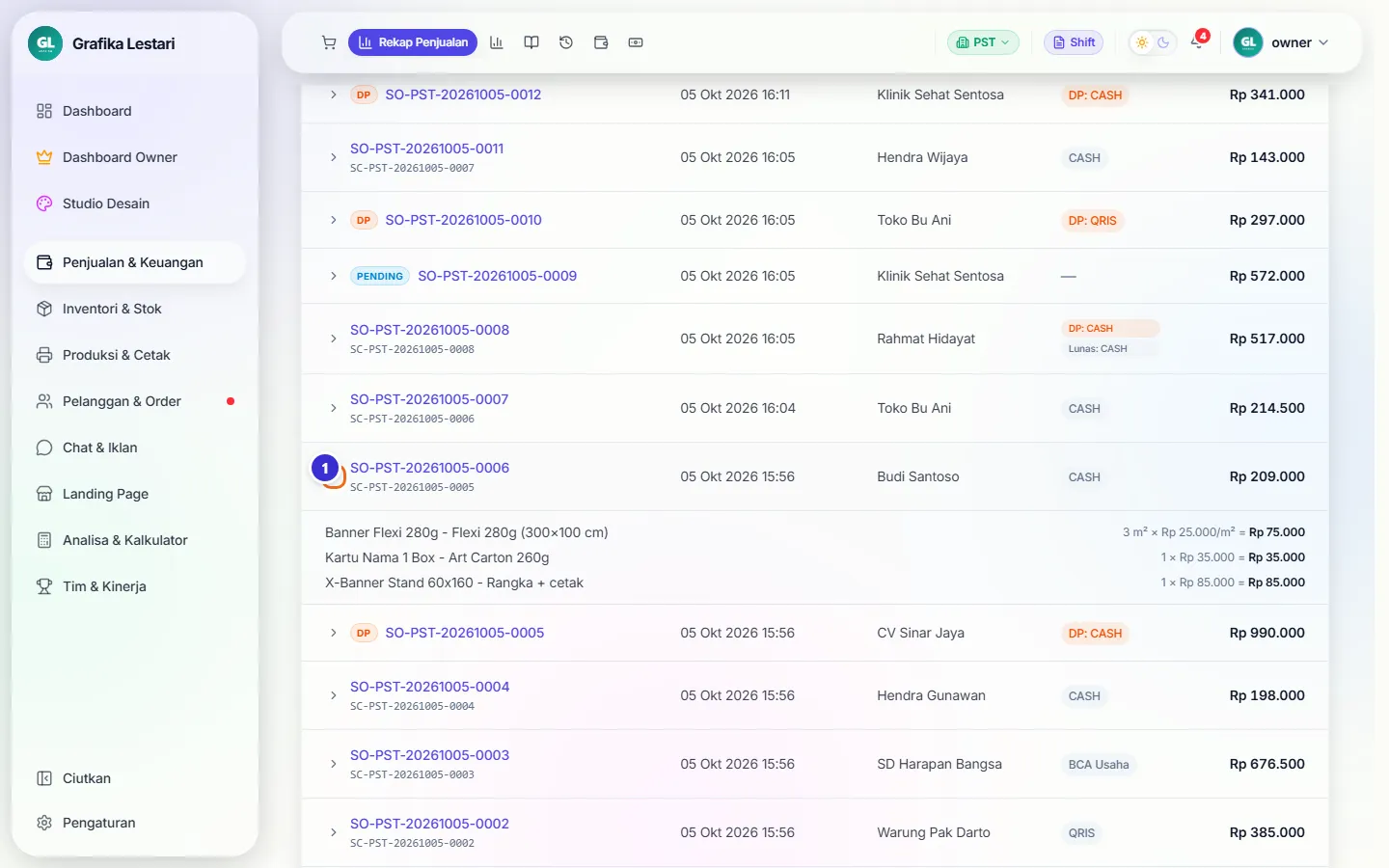Expand row SO-PST-20261005-0003
This screenshot has height=868, width=1389.
tap(334, 764)
